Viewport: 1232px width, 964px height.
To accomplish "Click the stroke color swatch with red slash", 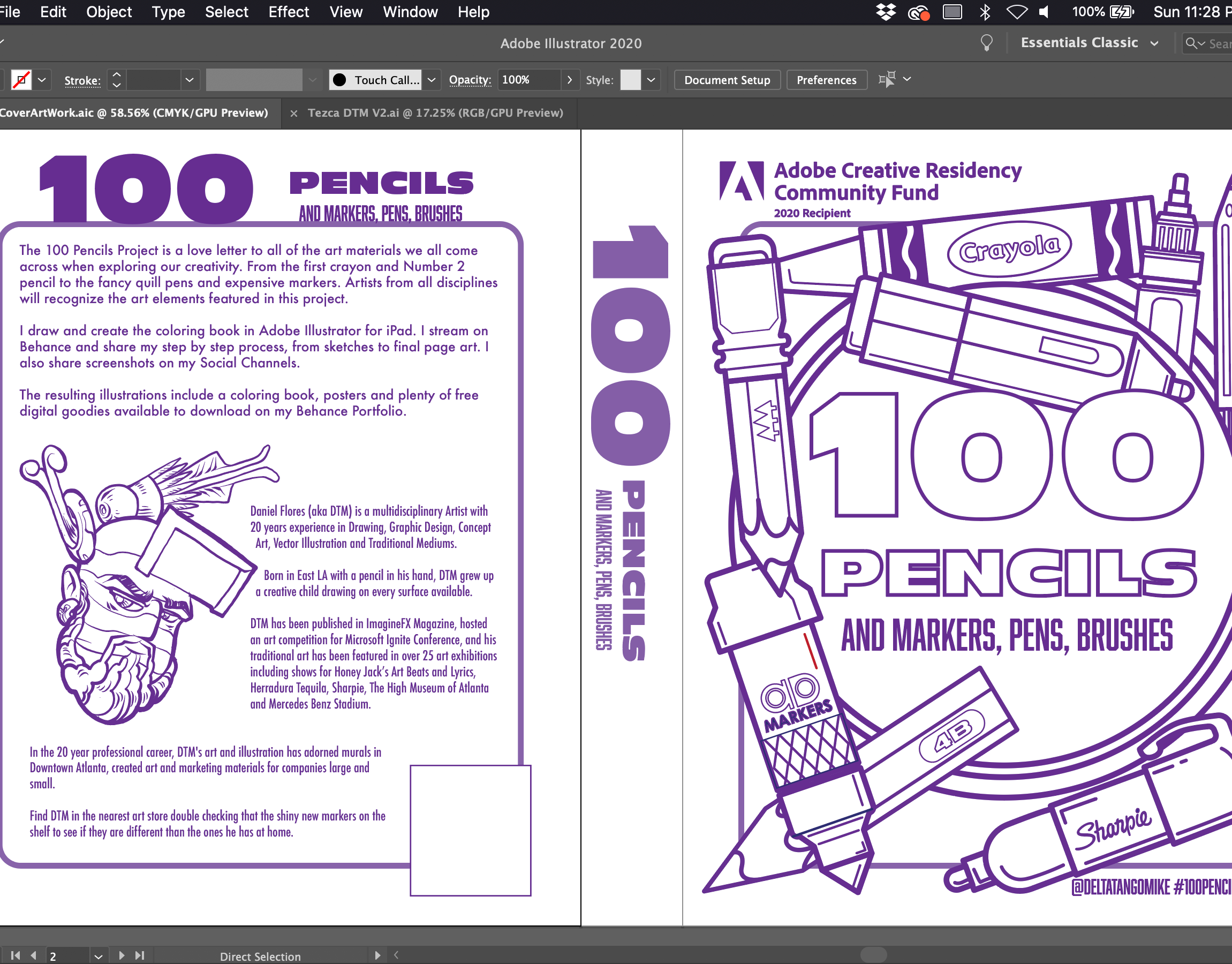I will (21, 80).
